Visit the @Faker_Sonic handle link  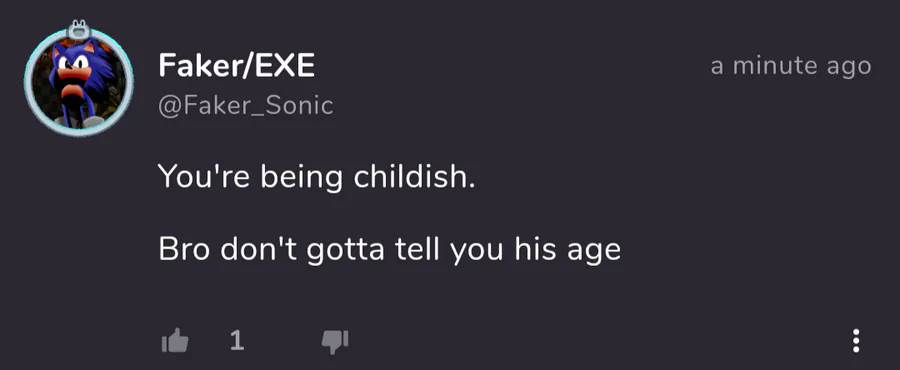[x=246, y=106]
